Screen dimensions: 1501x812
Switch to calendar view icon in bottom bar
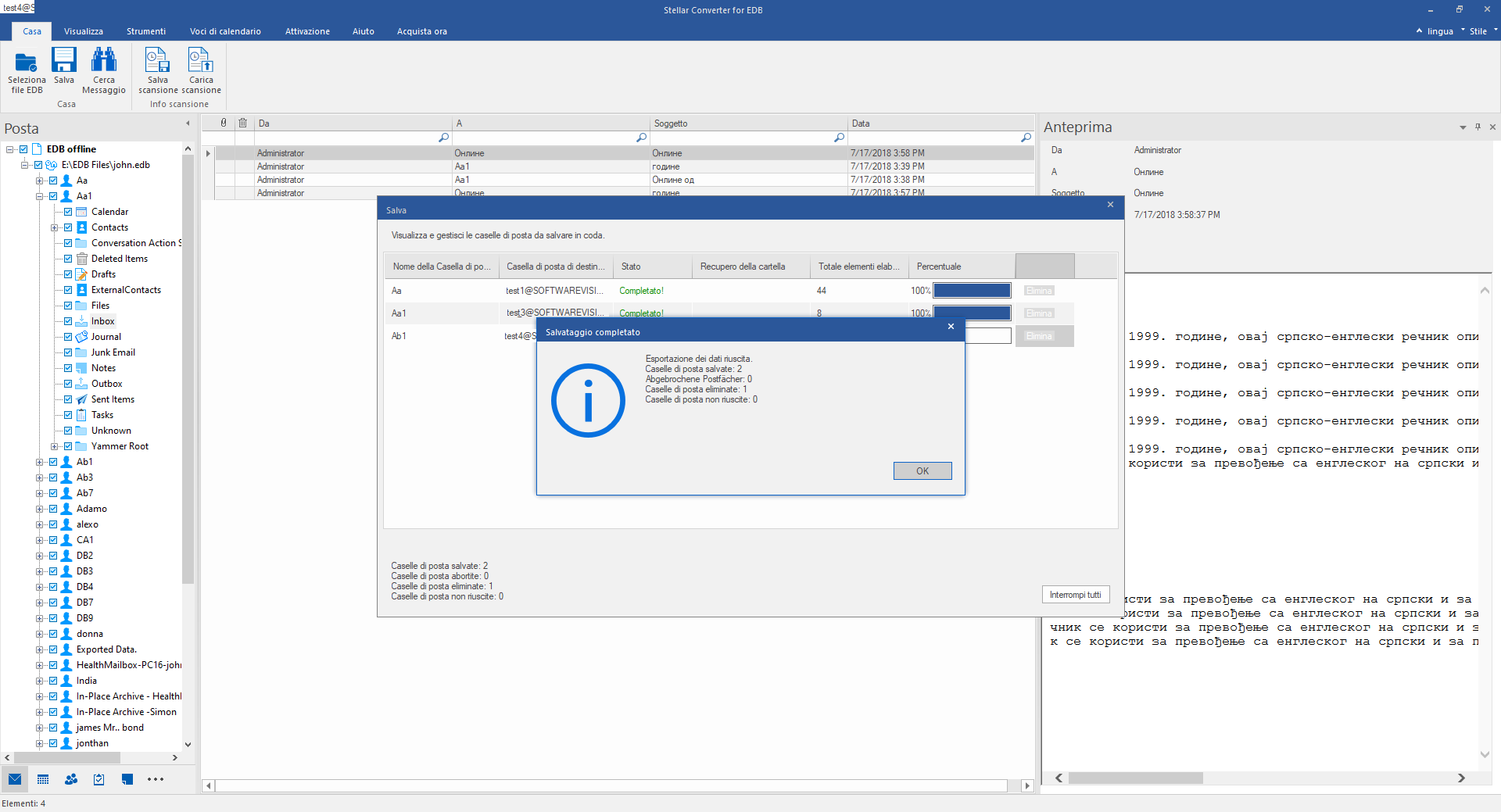43,779
